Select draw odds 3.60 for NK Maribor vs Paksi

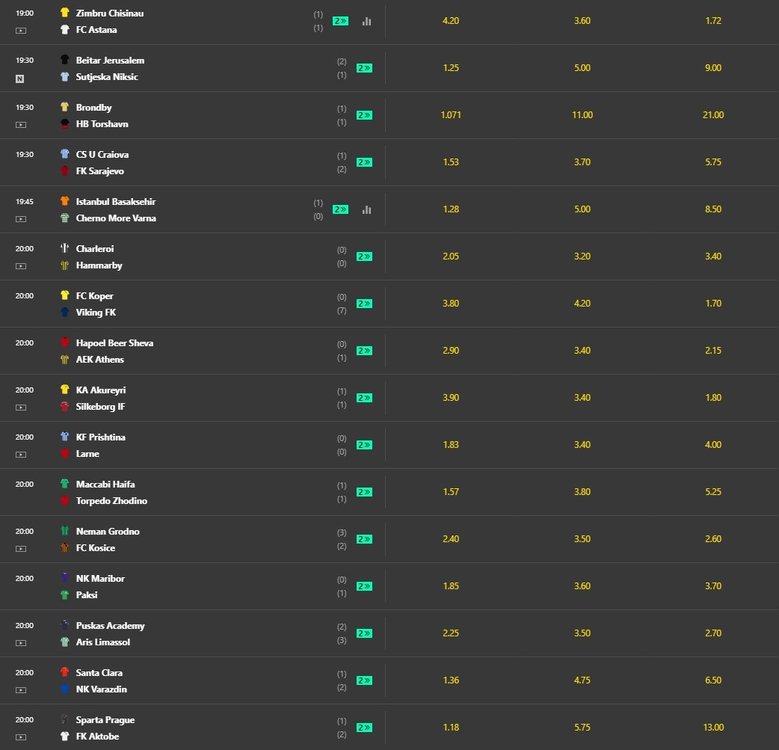582,586
